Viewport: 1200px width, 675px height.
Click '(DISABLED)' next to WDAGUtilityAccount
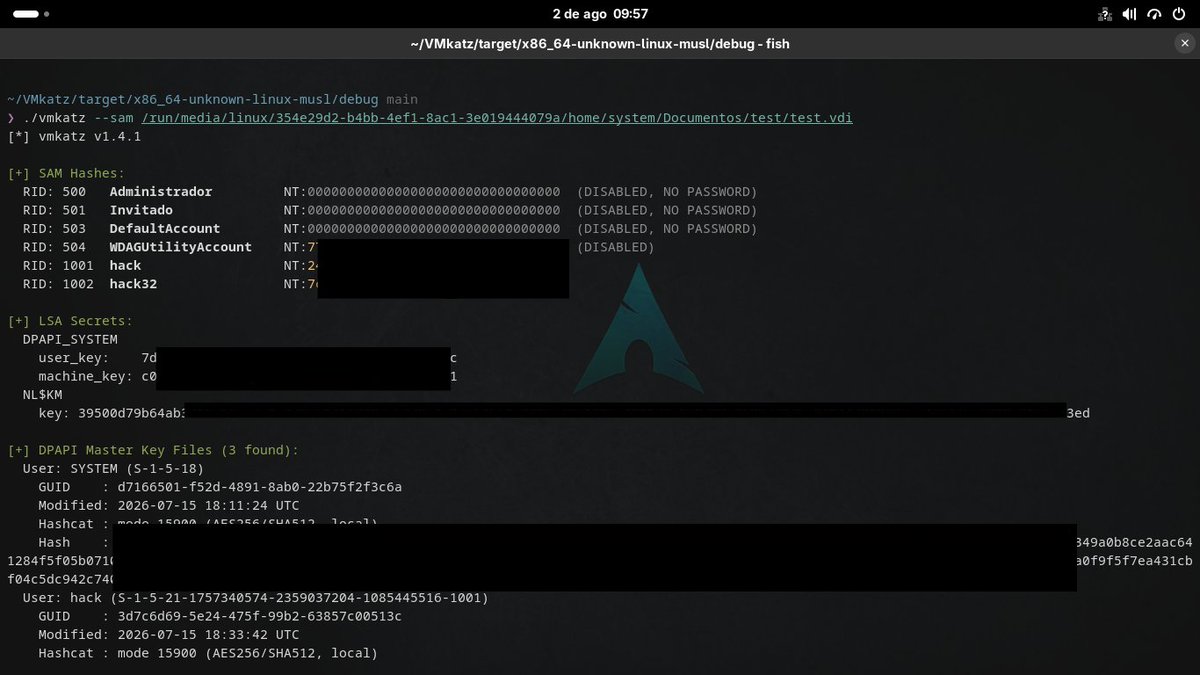tap(616, 247)
